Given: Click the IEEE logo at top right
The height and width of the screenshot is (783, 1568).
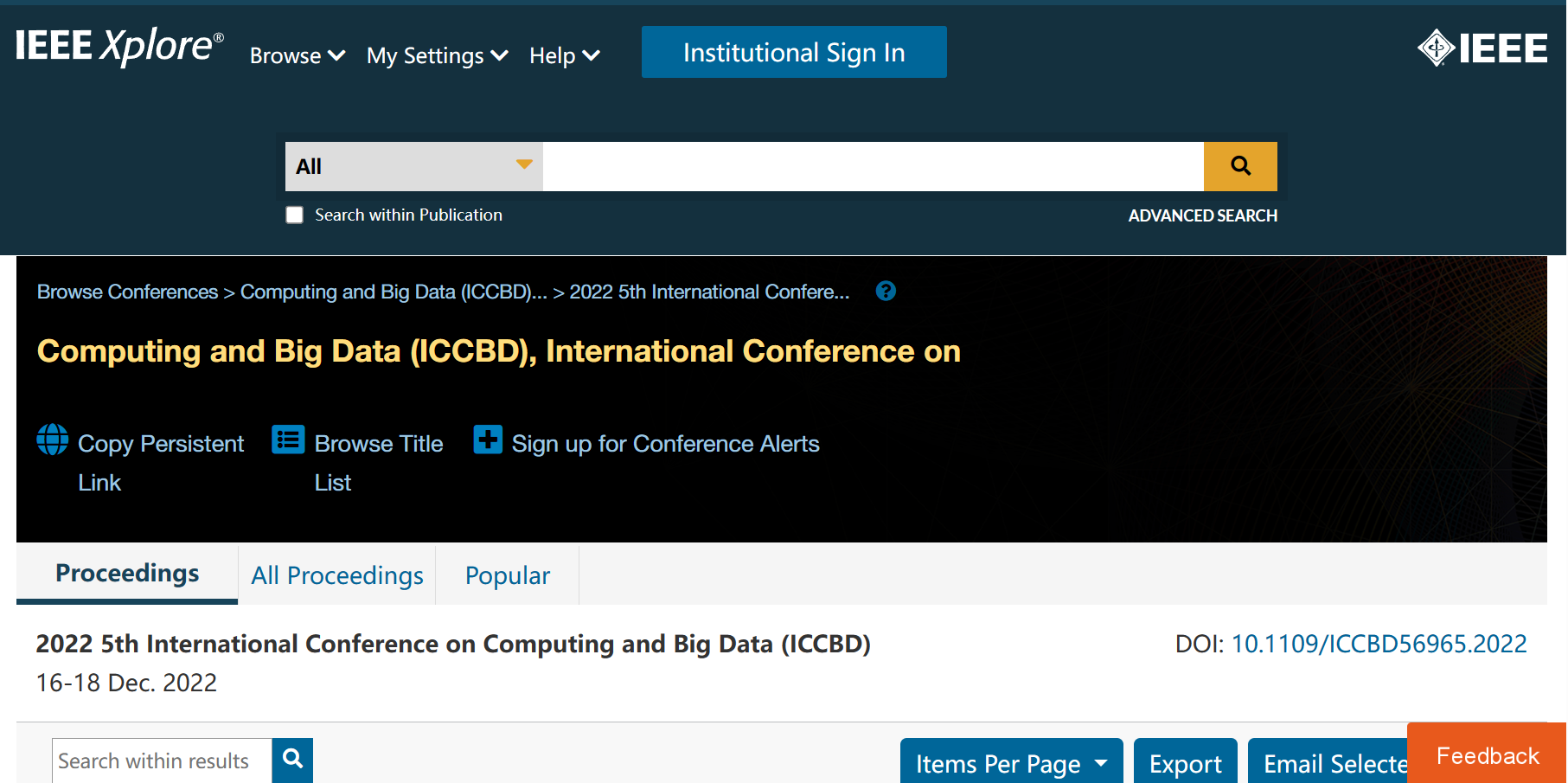Looking at the screenshot, I should pyautogui.click(x=1482, y=48).
